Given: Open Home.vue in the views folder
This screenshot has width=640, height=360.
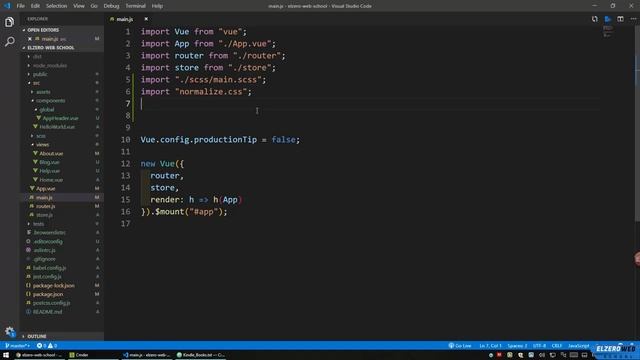Looking at the screenshot, I should tap(51, 180).
